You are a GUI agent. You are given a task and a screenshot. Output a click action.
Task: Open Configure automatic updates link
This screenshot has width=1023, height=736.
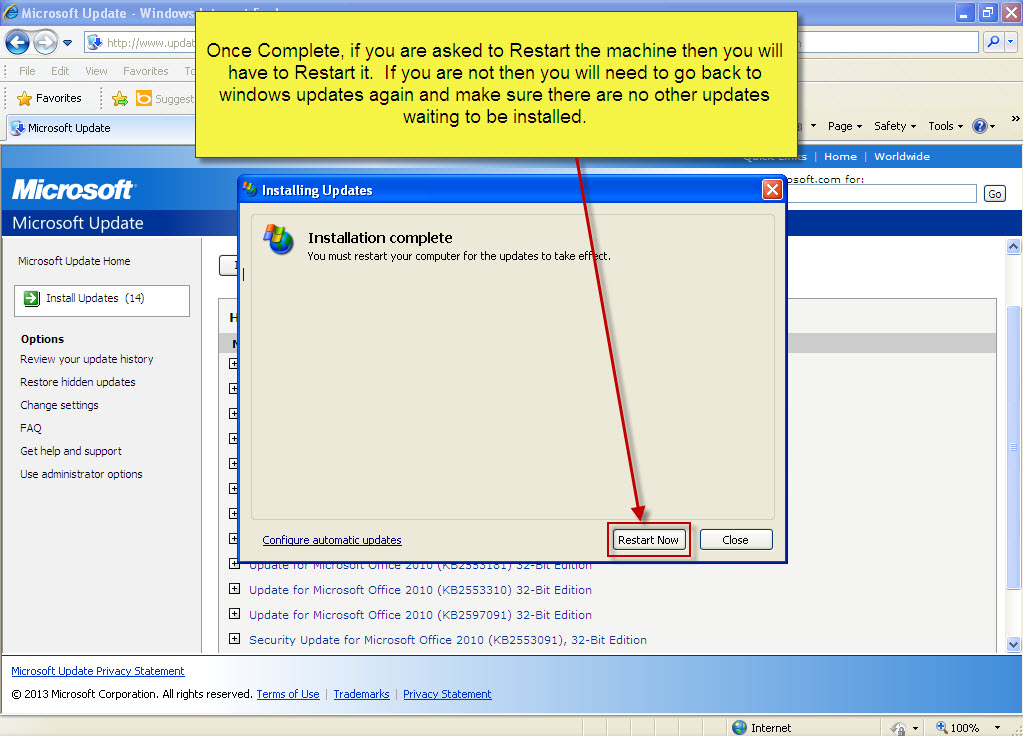click(331, 540)
